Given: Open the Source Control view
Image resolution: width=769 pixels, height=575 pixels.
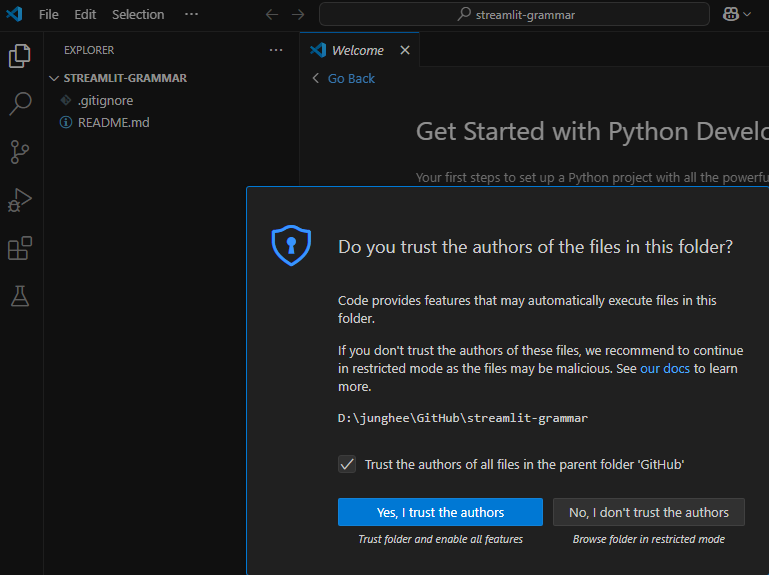Looking at the screenshot, I should (20, 151).
